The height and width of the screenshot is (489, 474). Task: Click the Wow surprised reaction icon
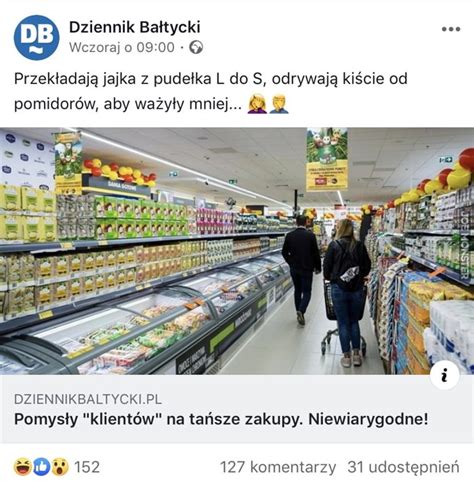coord(60,467)
